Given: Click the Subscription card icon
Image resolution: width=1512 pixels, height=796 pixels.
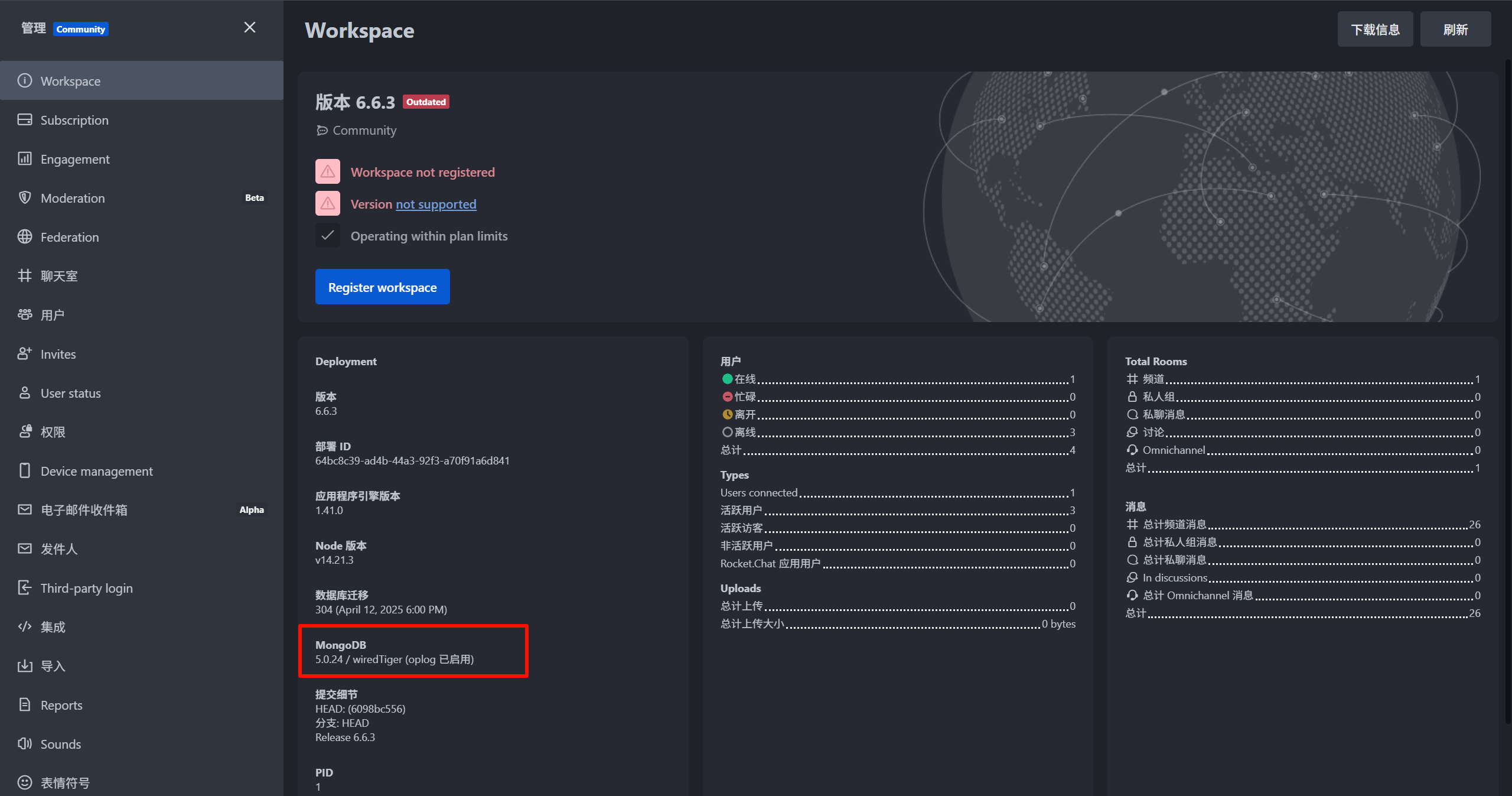Looking at the screenshot, I should (x=25, y=119).
